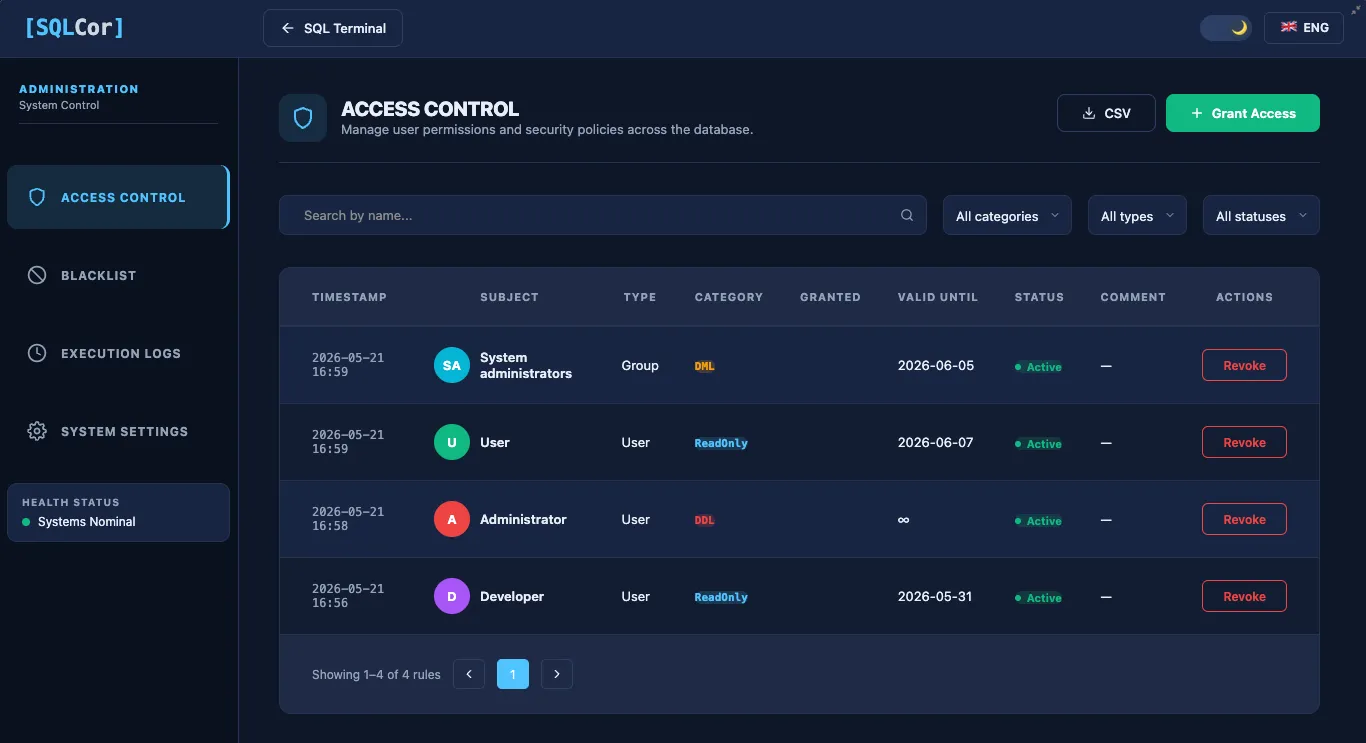Open Execution Logs section

[118, 353]
